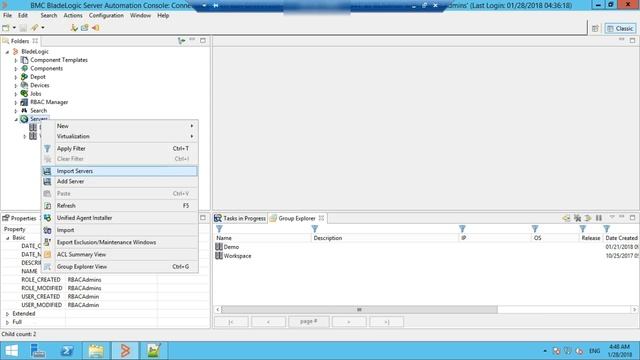
Task: Click the Depot folder icon in tree
Action: 24,77
